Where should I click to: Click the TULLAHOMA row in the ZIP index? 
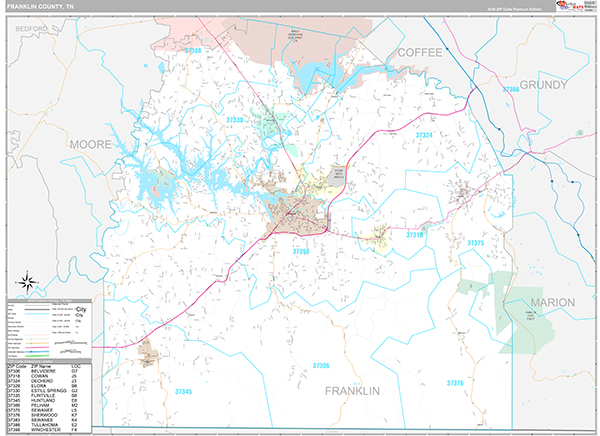tap(45, 425)
